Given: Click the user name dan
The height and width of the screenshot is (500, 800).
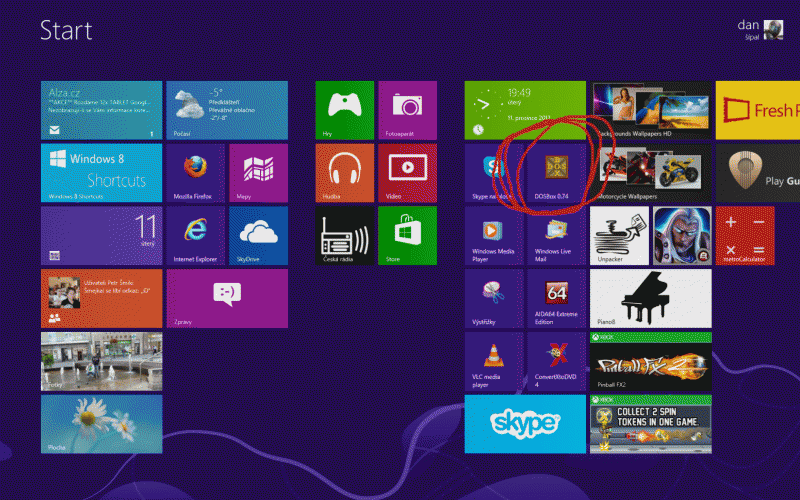Looking at the screenshot, I should [748, 24].
